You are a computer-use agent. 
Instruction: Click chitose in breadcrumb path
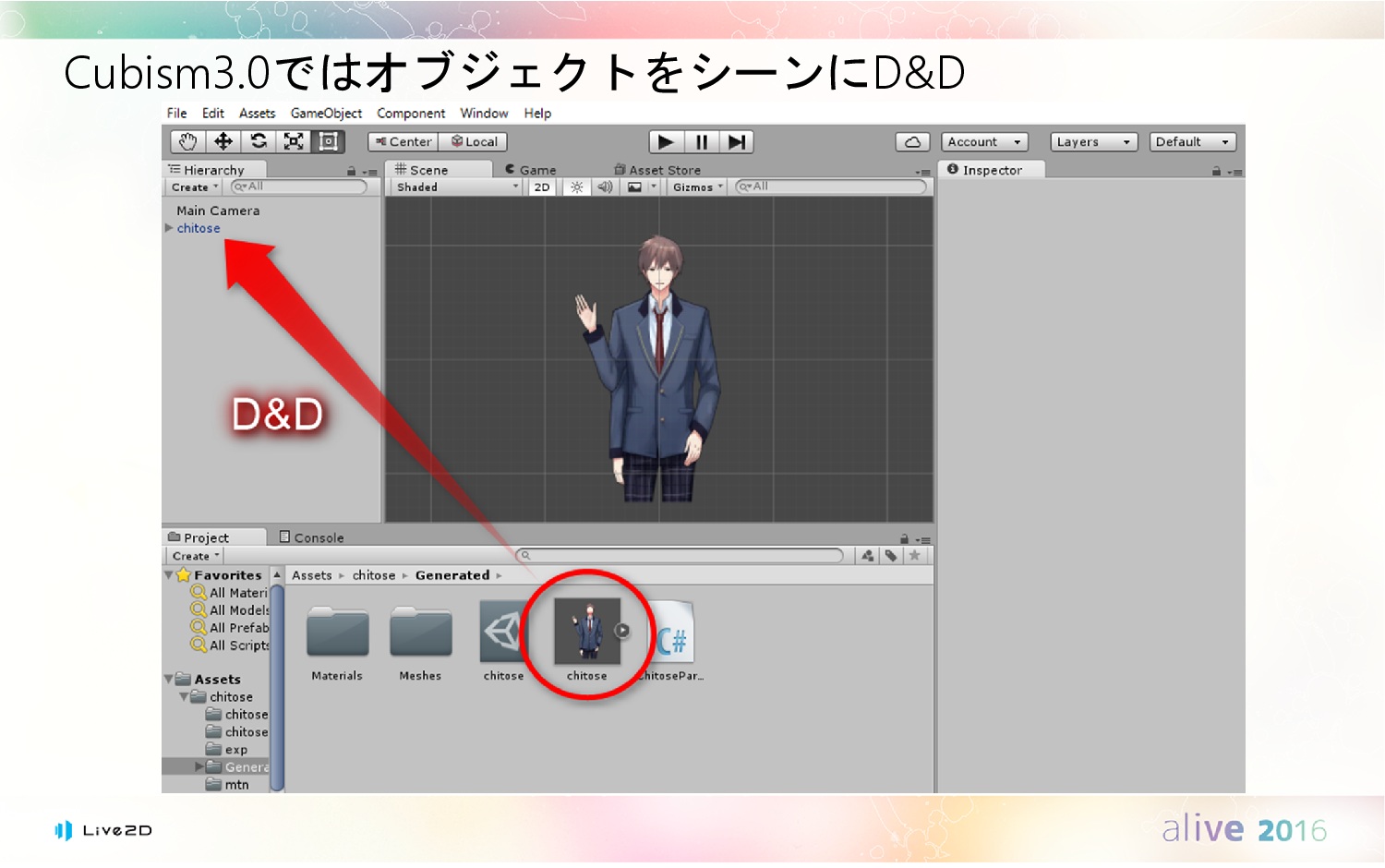click(x=374, y=575)
